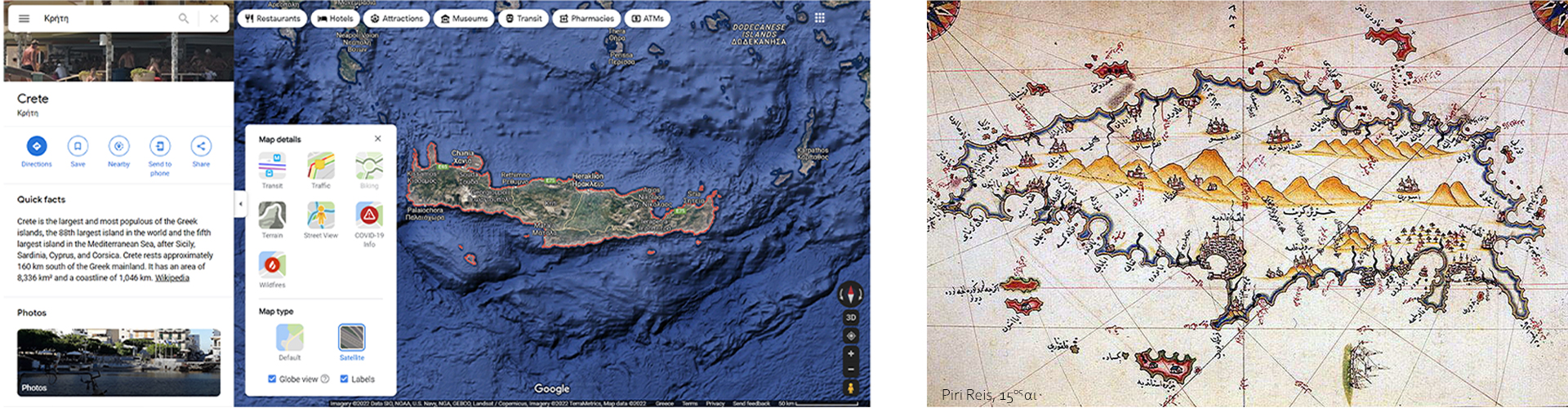
Task: Enable the Biking map layer
Action: (x=369, y=171)
